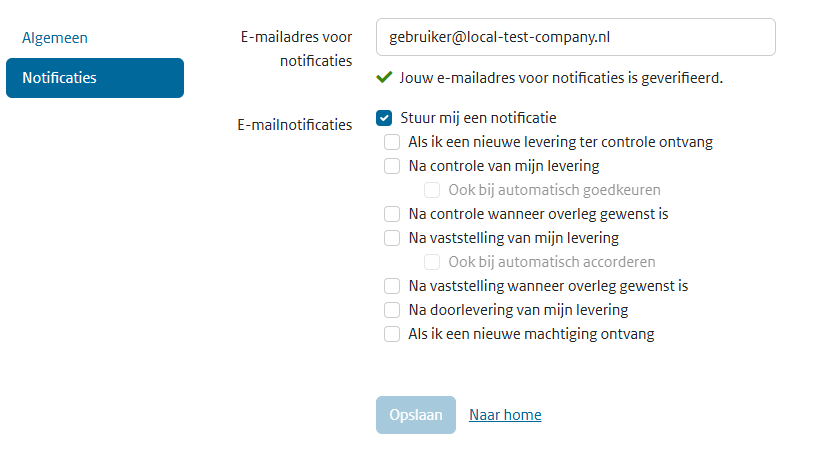This screenshot has width=828, height=455.
Task: Enable 'Na doorlevering van mijn levering' notification
Action: coord(392,310)
